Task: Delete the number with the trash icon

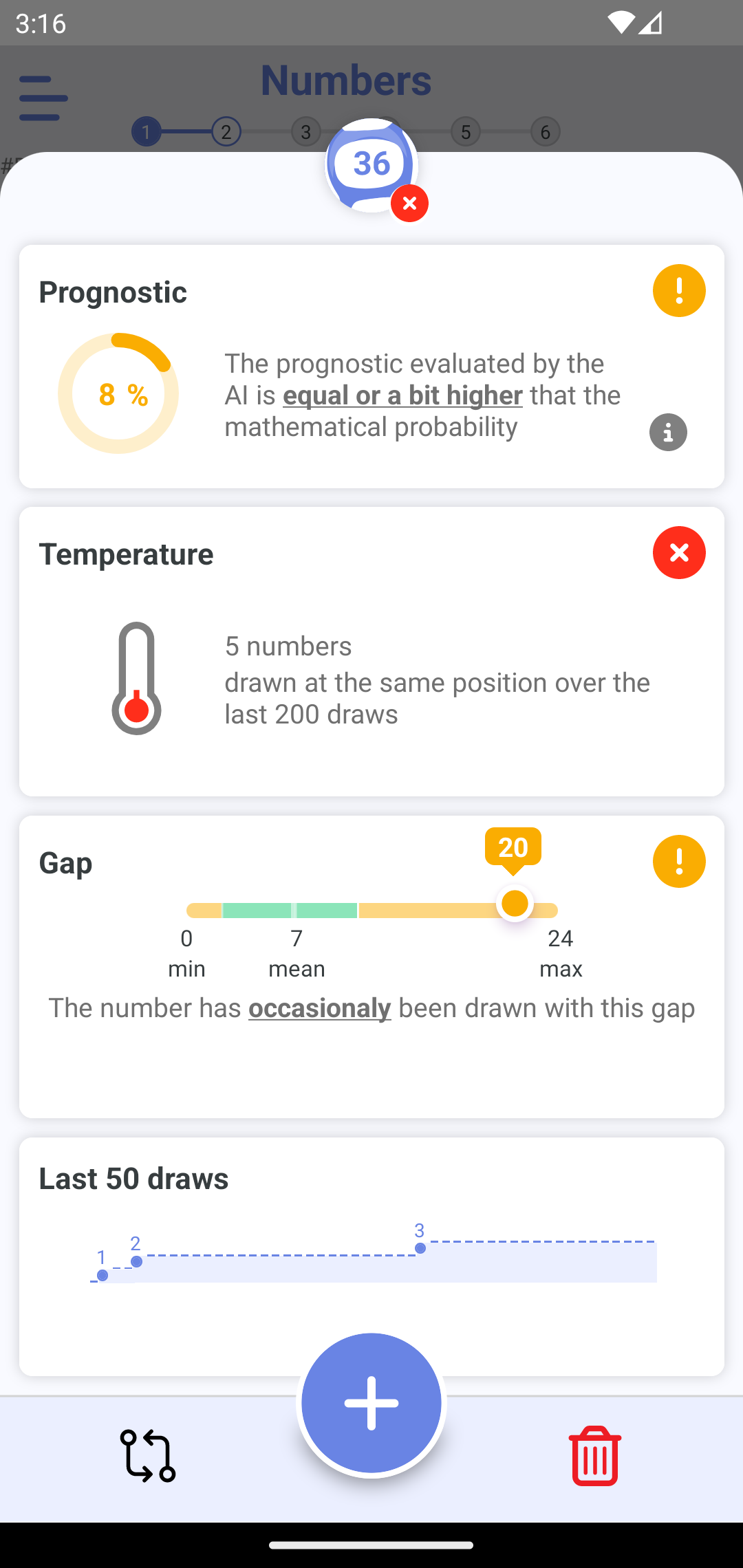Action: pos(595,1455)
